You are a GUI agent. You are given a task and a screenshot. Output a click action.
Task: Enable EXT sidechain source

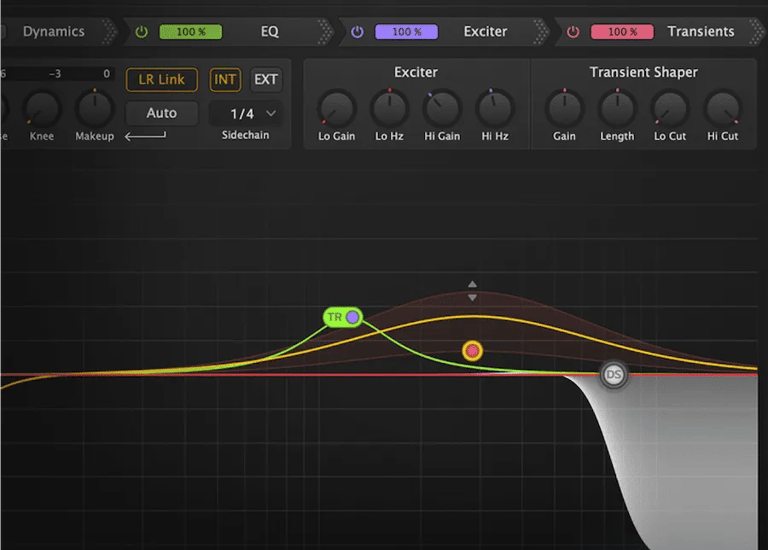[x=266, y=79]
